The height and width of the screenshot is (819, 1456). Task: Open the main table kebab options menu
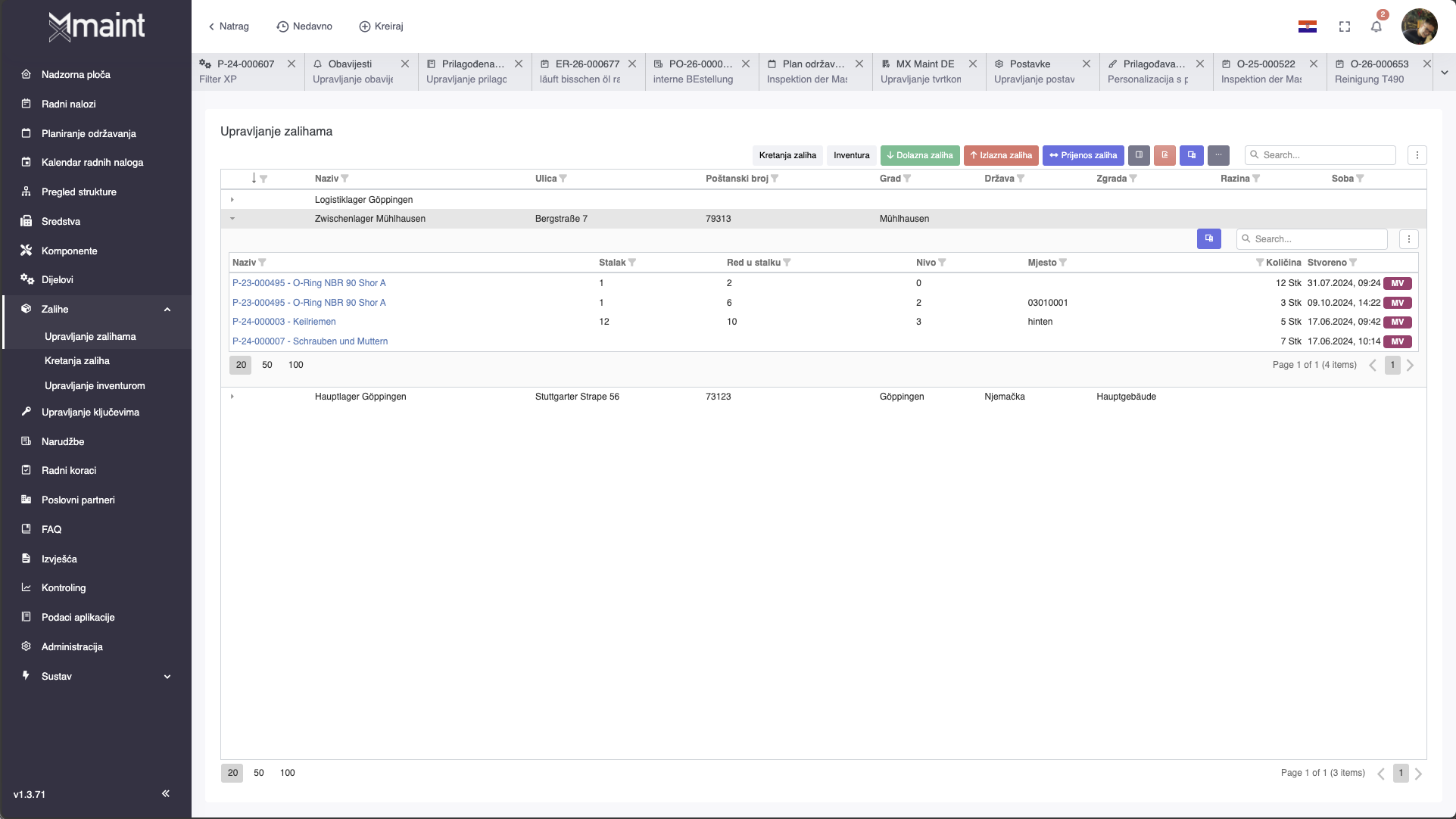click(1417, 155)
